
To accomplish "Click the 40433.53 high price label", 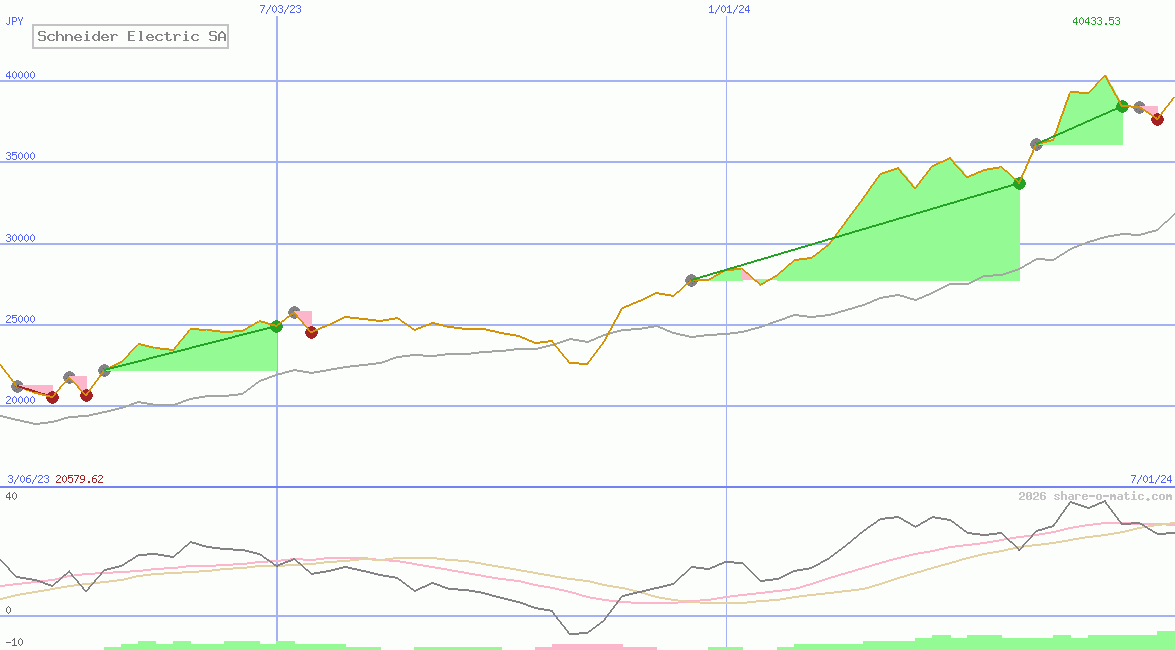I will 1096,21.
